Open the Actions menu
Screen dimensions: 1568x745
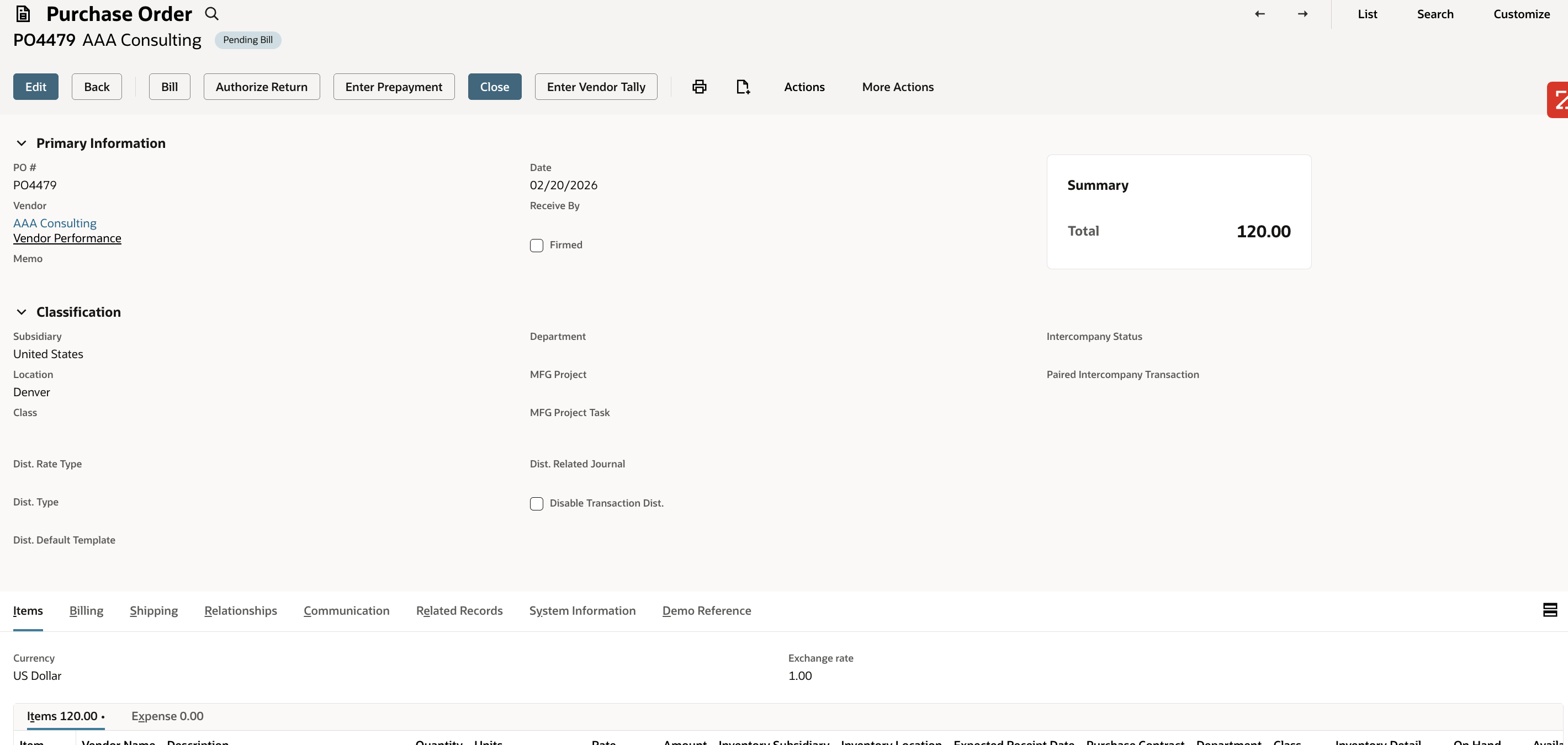pos(803,86)
